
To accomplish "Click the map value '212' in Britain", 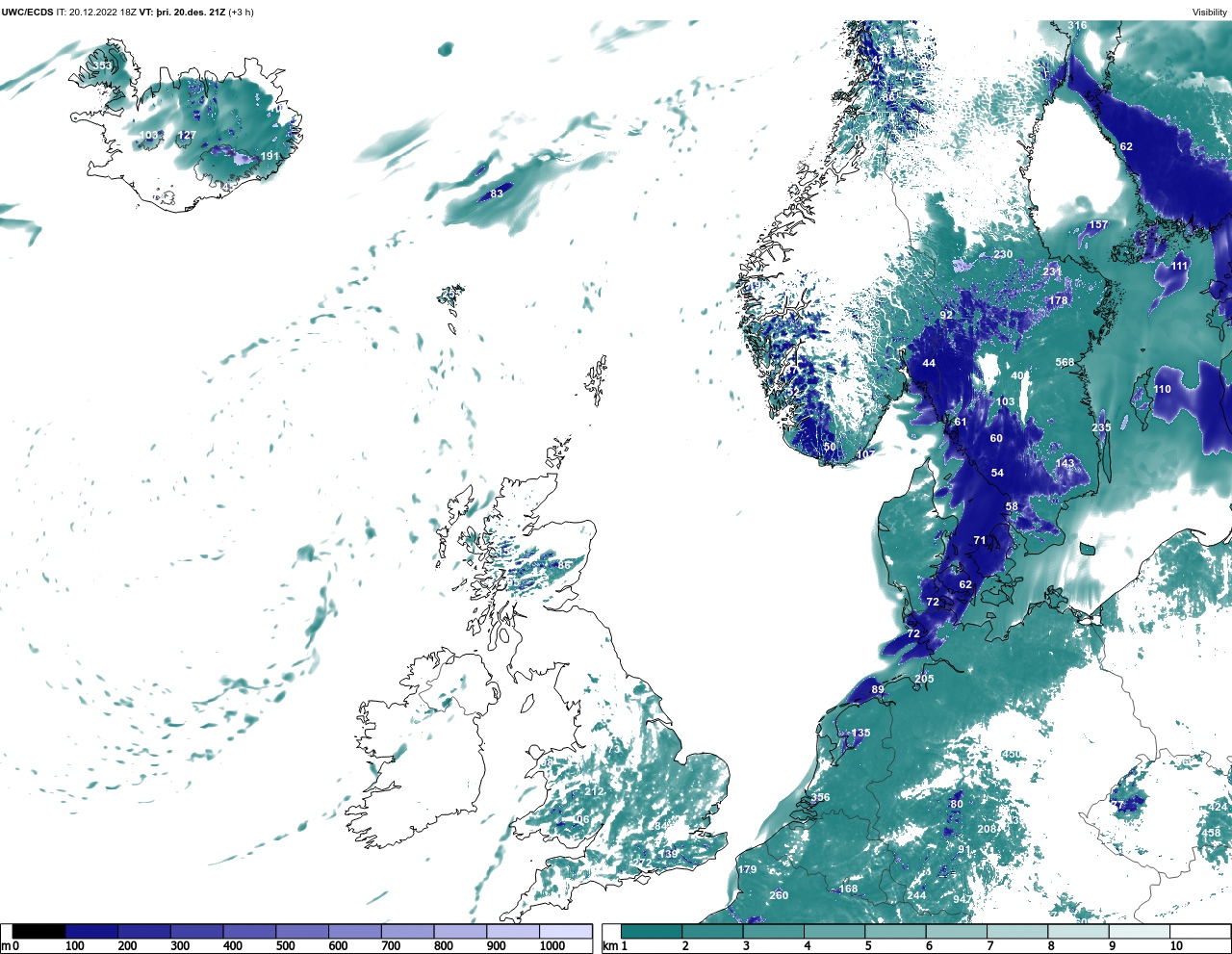I will tap(594, 791).
